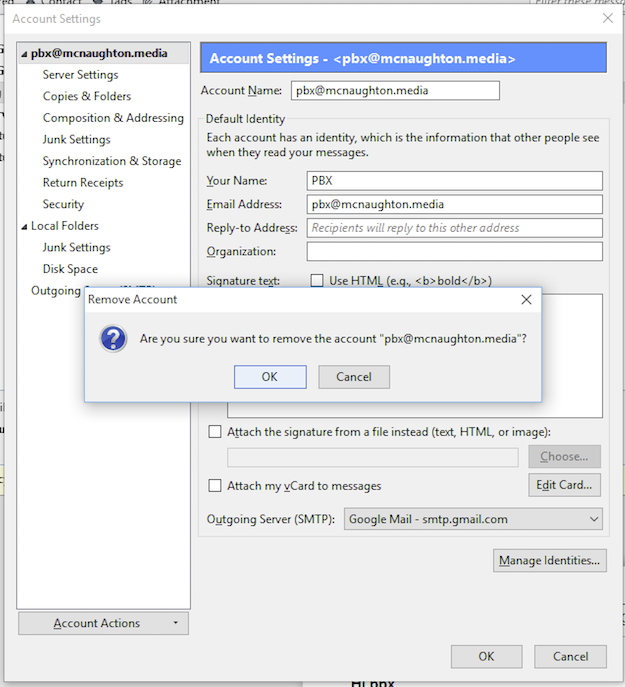Screen dimensions: 625x687
Task: Click the Manage Identities button
Action: pyautogui.click(x=550, y=560)
